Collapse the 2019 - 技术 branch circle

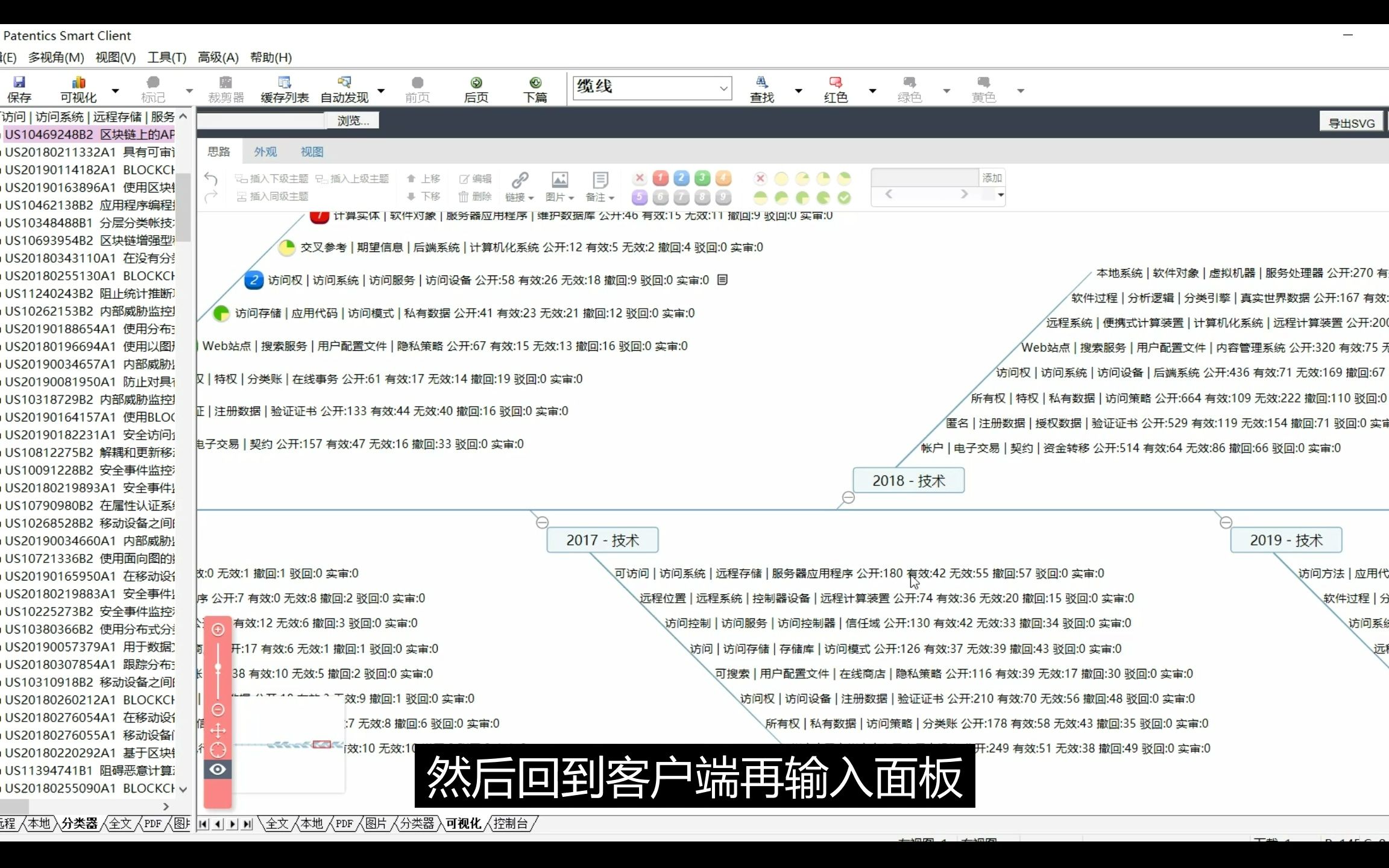[x=1226, y=522]
